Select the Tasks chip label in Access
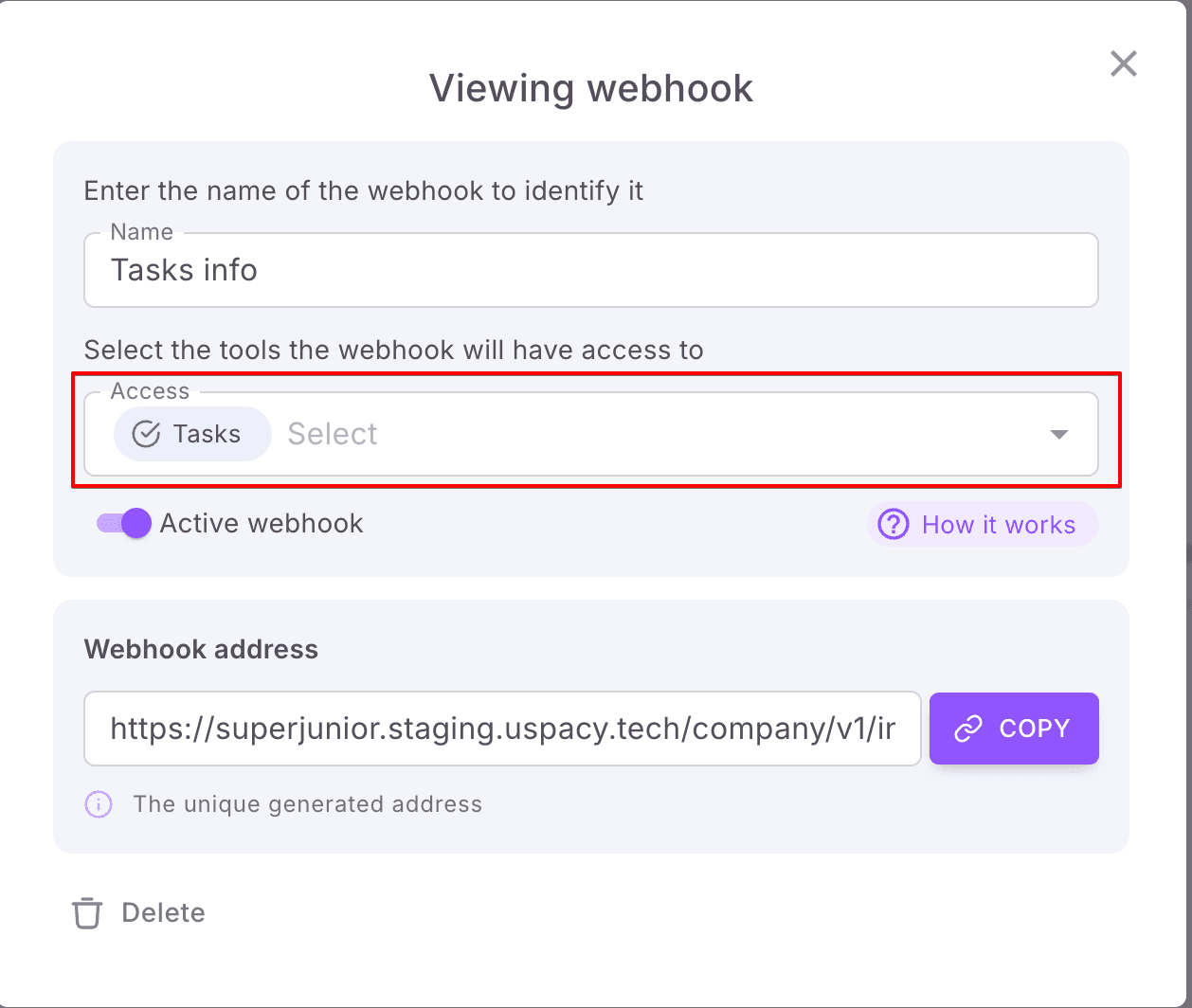 [x=207, y=434]
